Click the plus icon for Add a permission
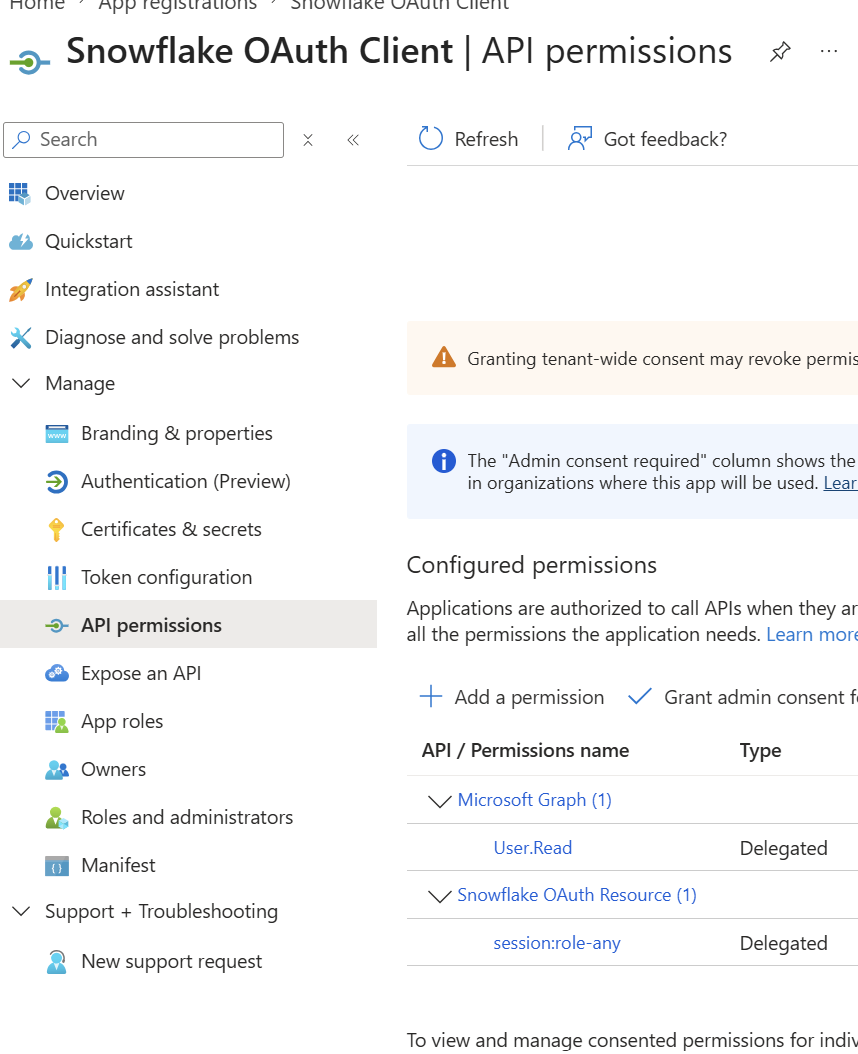858x1054 pixels. pos(430,696)
